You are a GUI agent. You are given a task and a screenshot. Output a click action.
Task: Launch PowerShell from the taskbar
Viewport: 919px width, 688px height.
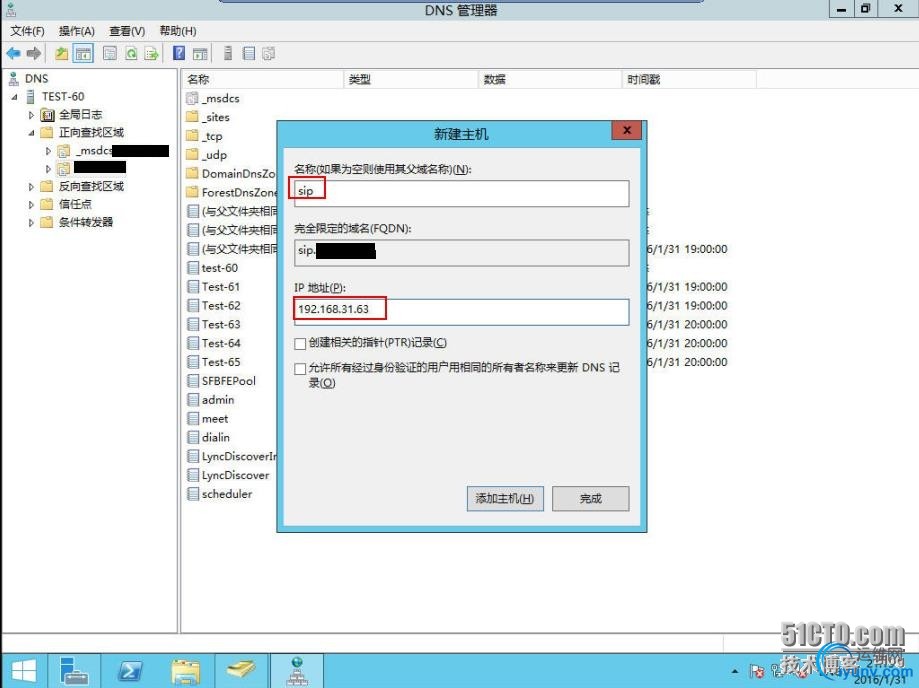click(x=130, y=672)
